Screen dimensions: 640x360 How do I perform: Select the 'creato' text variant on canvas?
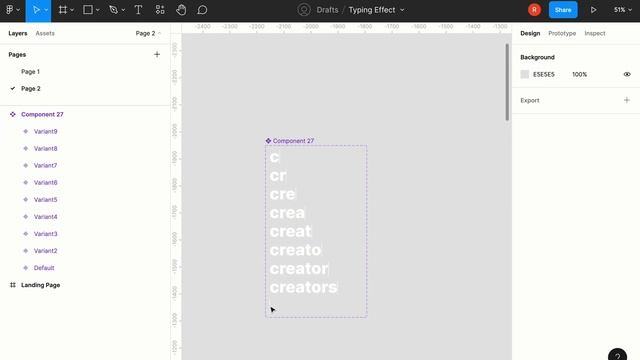click(295, 250)
